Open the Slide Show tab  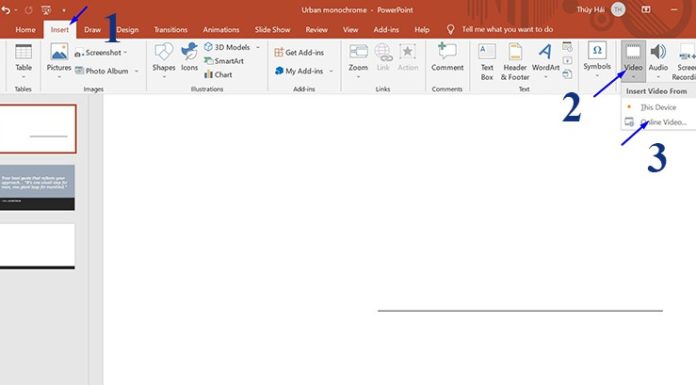coord(273,30)
